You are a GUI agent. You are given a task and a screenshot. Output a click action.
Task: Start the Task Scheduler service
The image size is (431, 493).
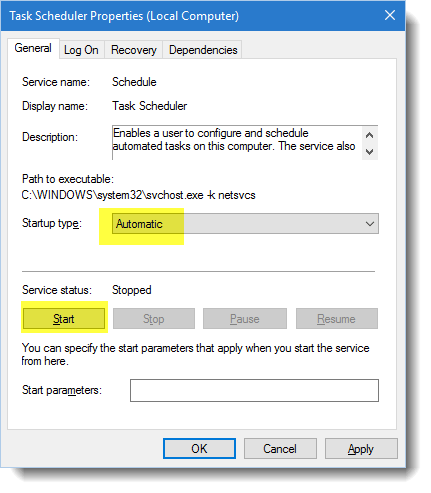(x=64, y=319)
